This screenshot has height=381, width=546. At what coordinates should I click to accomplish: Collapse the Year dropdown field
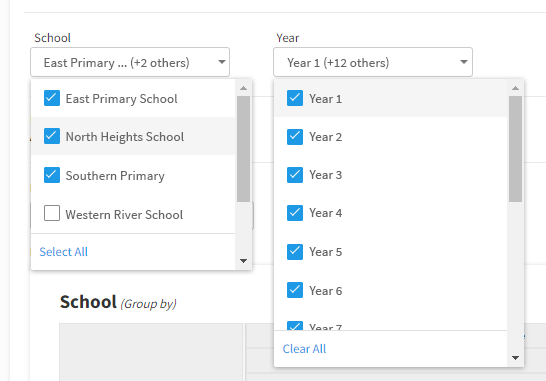point(373,62)
